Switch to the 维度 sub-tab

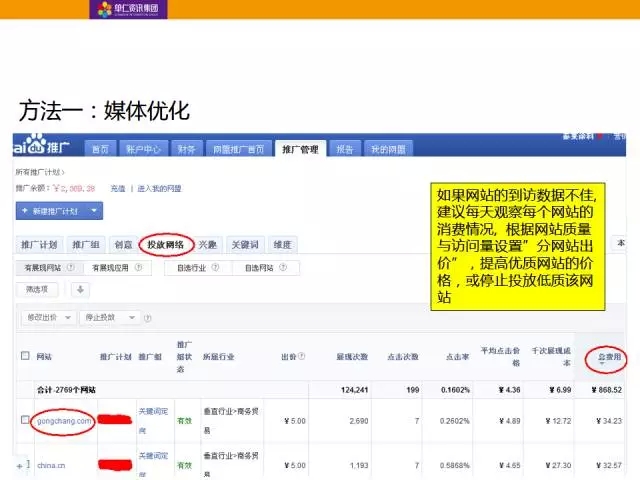pos(282,244)
